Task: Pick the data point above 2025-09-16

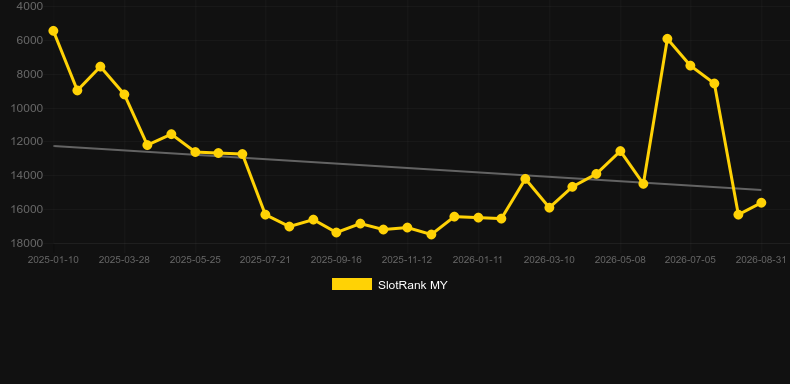Action: 336,232
